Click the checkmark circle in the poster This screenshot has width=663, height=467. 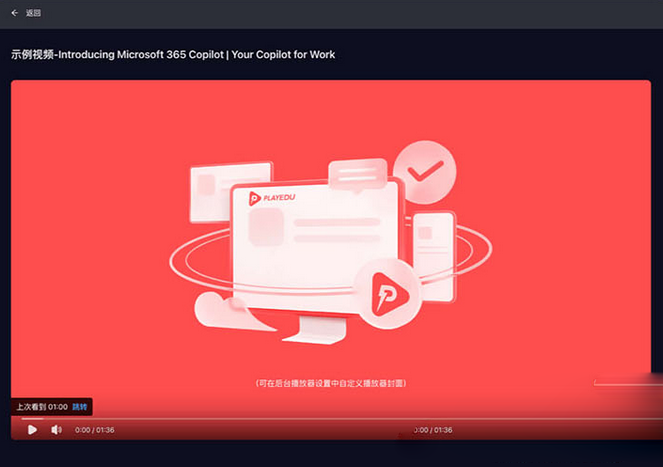click(x=424, y=172)
